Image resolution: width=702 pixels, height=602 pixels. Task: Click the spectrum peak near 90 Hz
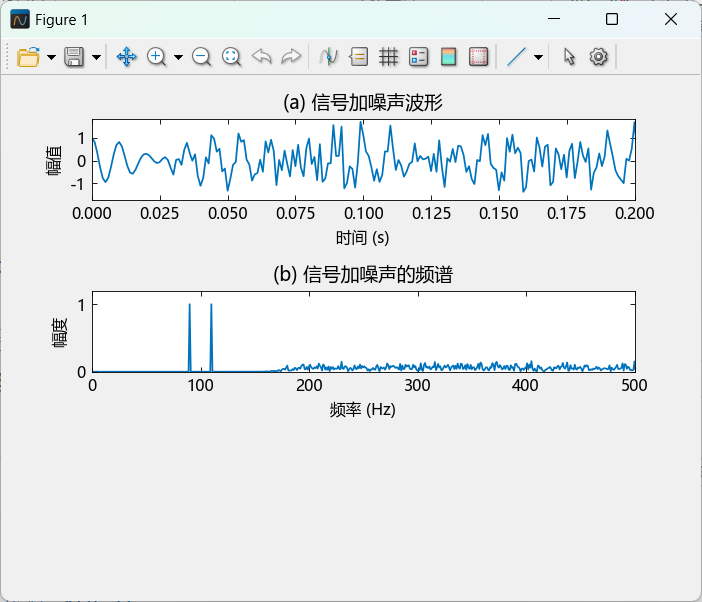189,338
